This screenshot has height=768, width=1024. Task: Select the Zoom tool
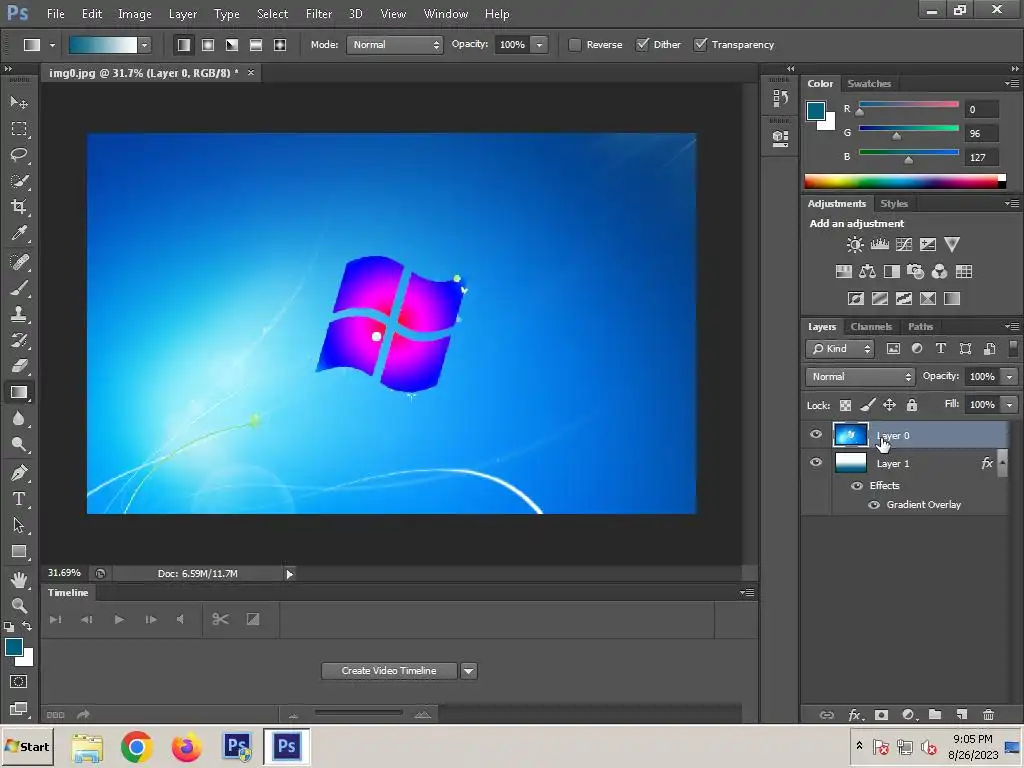click(x=19, y=605)
